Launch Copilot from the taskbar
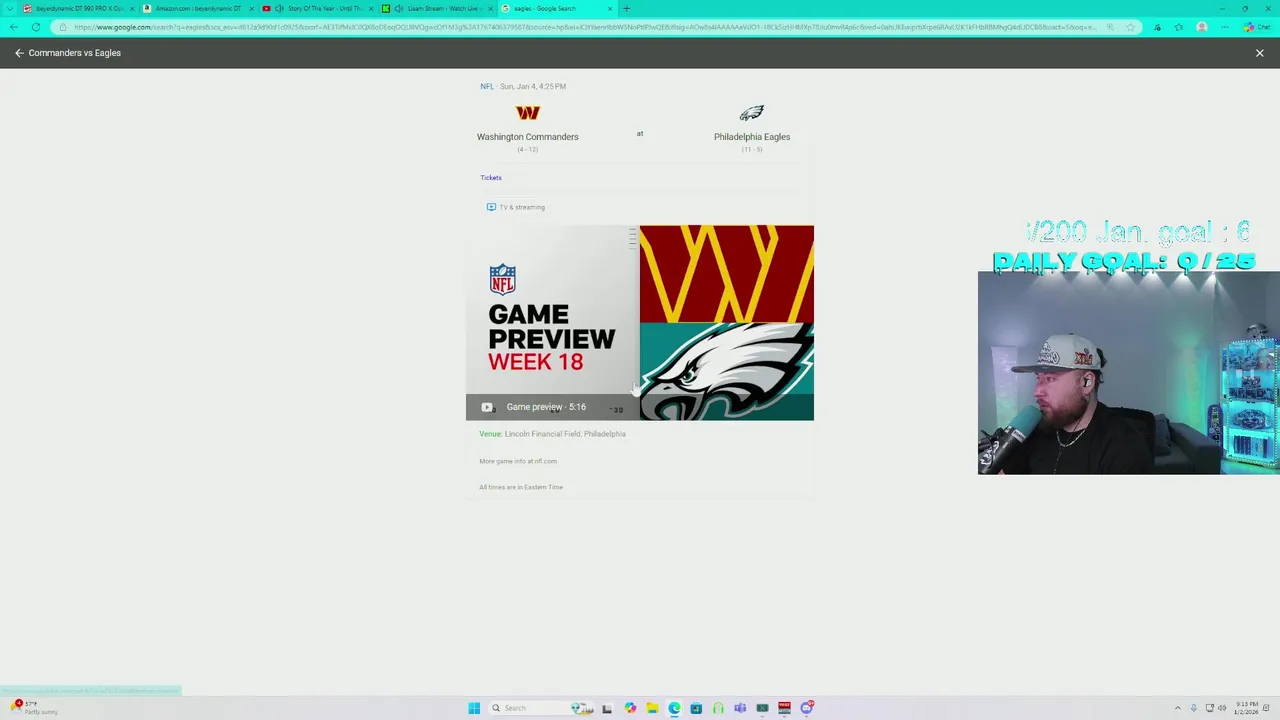The image size is (1280, 720). [x=630, y=708]
